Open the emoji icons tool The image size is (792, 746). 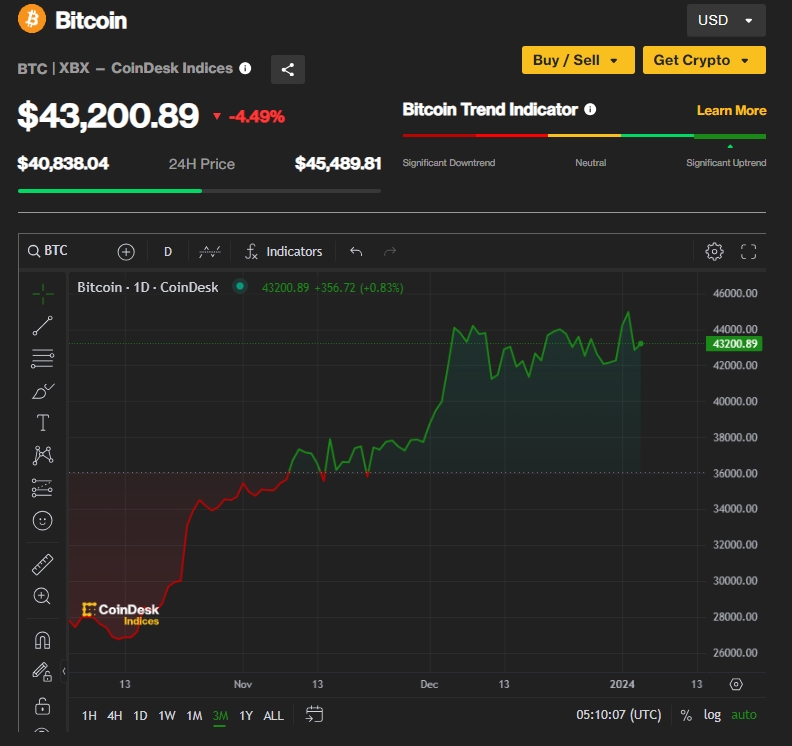click(x=42, y=521)
